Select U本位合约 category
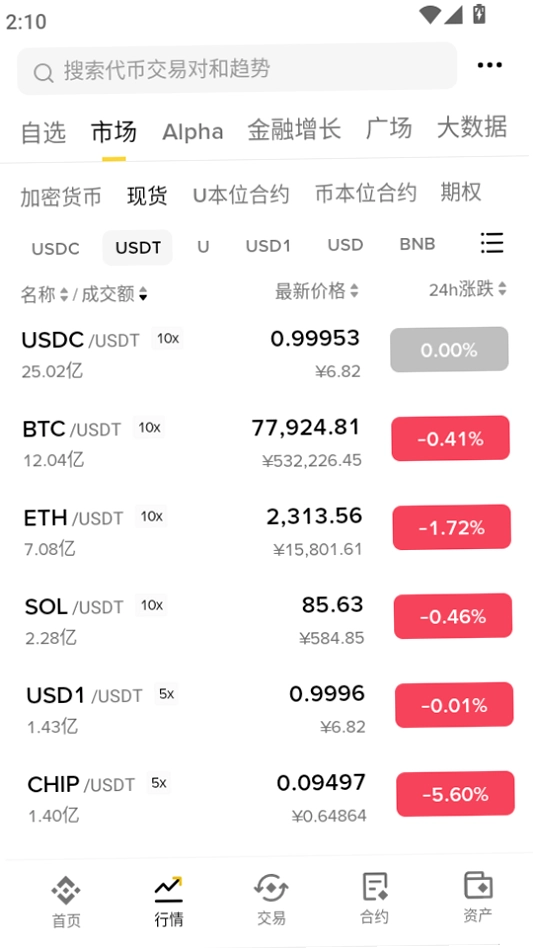 coord(241,195)
